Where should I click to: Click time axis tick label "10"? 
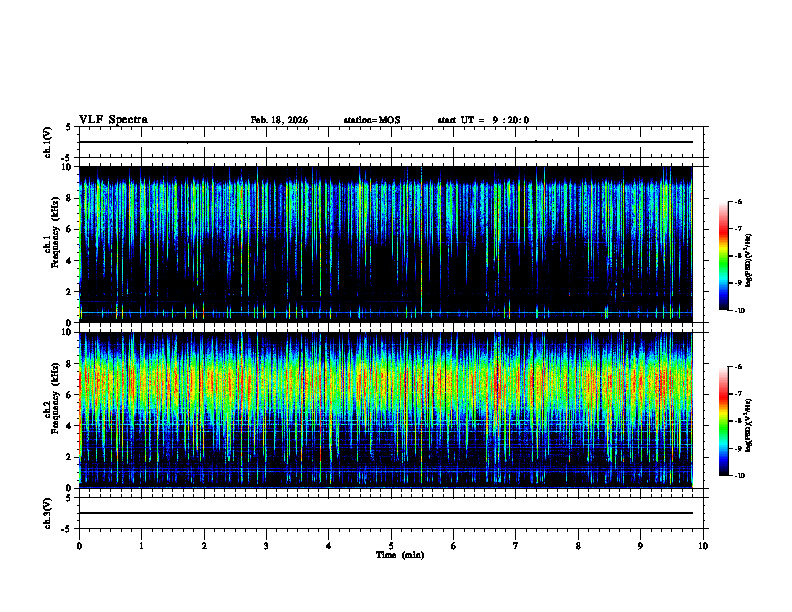[703, 546]
